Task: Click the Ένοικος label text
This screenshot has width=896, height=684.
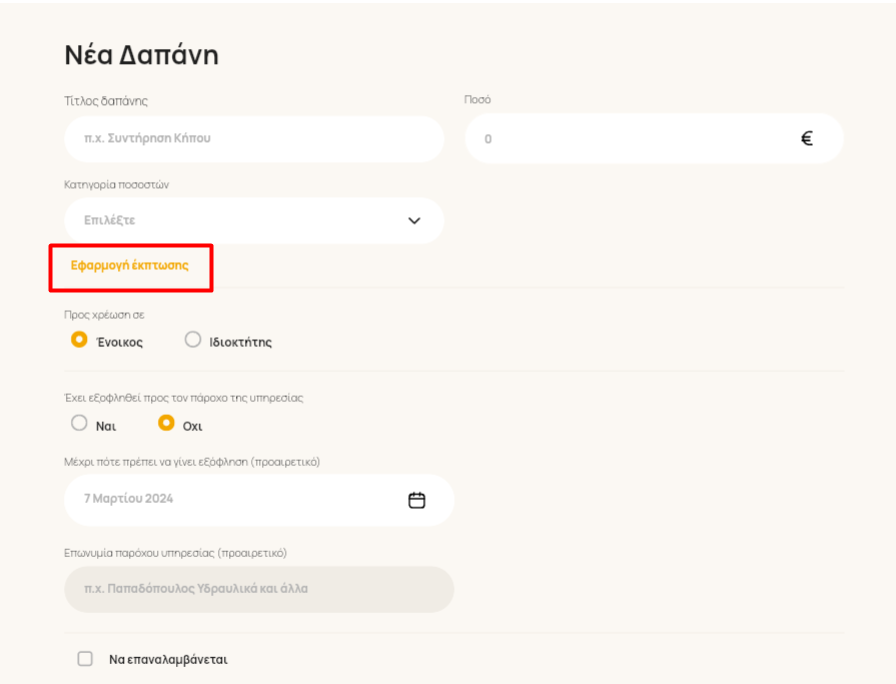Action: pyautogui.click(x=119, y=342)
